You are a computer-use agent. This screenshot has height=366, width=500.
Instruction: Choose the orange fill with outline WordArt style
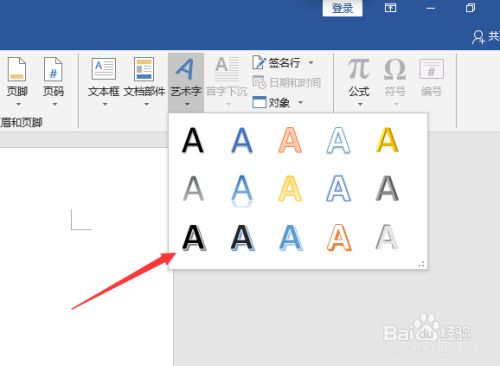point(290,140)
